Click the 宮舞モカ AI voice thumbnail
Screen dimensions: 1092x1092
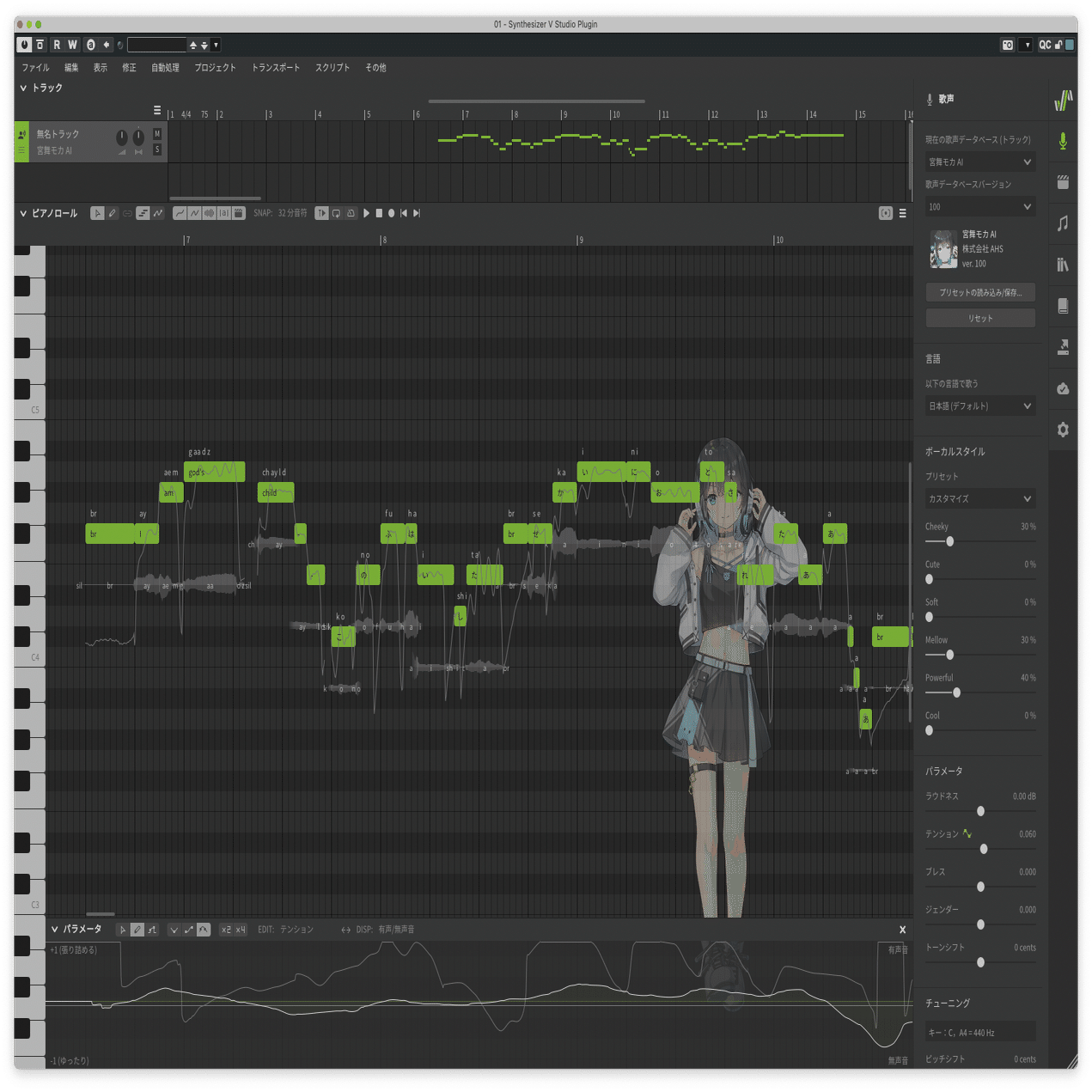[x=943, y=249]
